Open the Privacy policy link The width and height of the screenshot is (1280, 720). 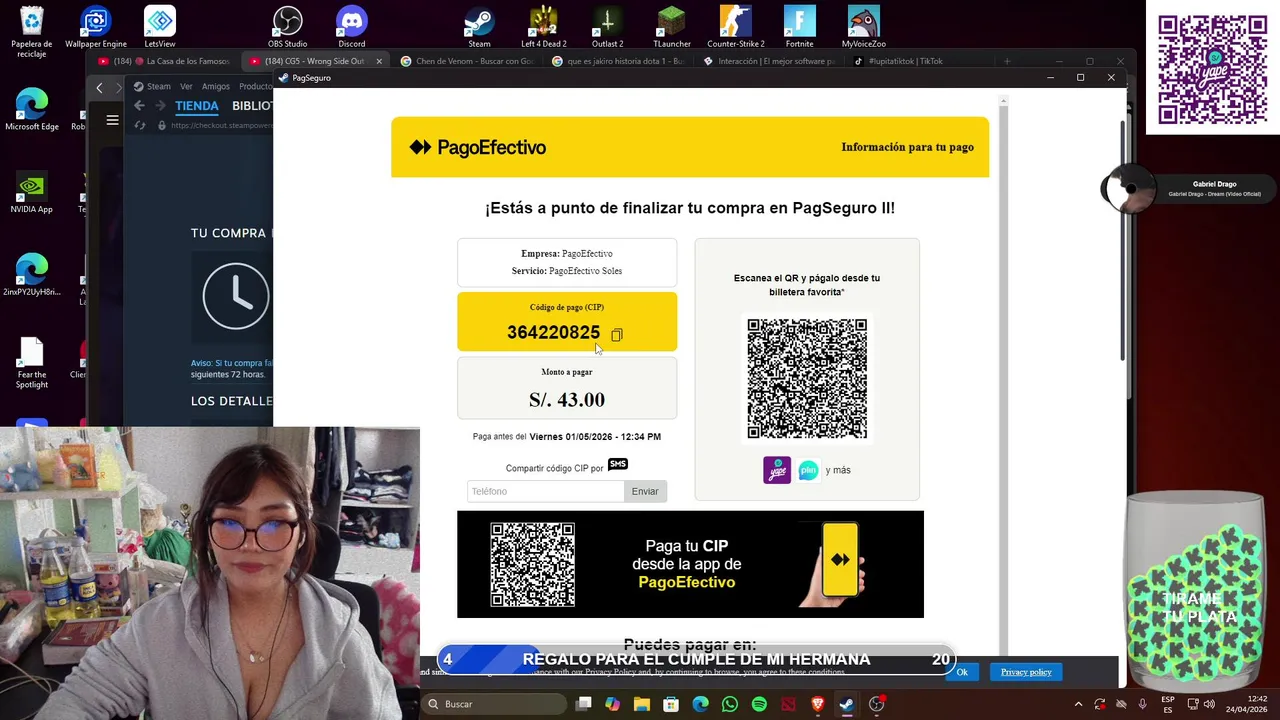[x=1026, y=672]
